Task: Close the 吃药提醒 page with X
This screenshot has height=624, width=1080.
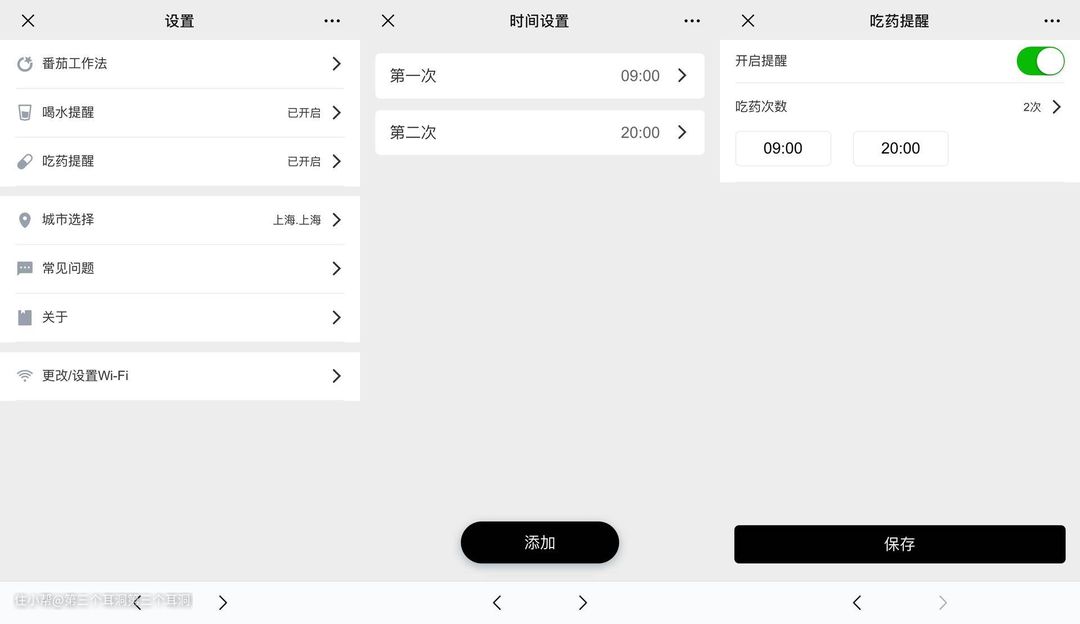Action: coord(748,21)
